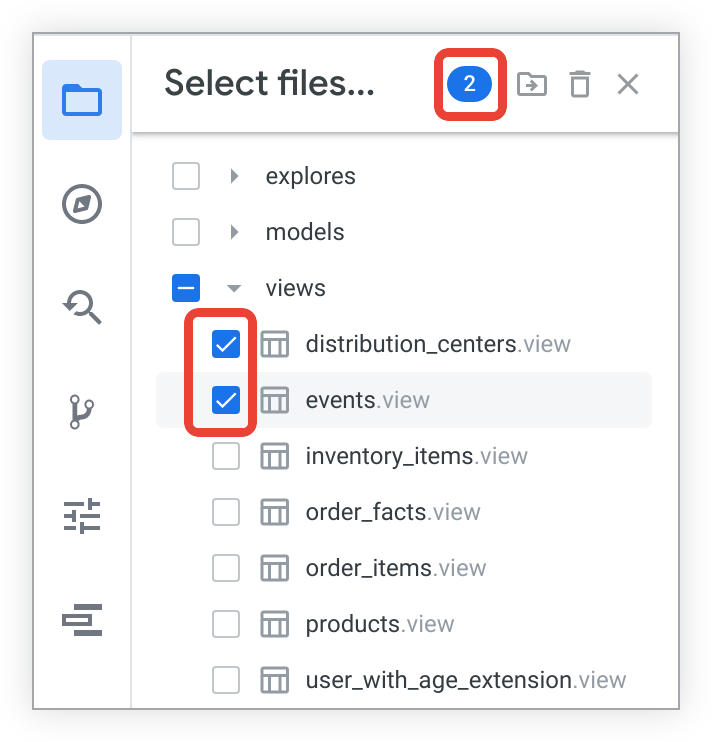Open the File Browser folder icon in sidebar

tap(82, 100)
